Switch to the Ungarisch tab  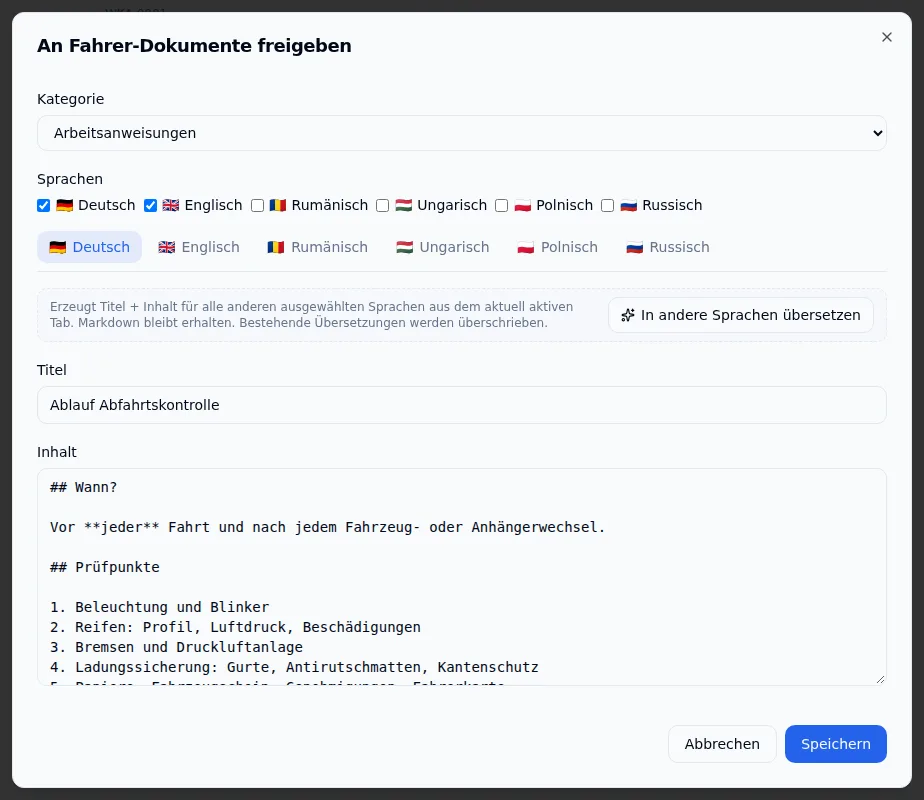click(443, 247)
